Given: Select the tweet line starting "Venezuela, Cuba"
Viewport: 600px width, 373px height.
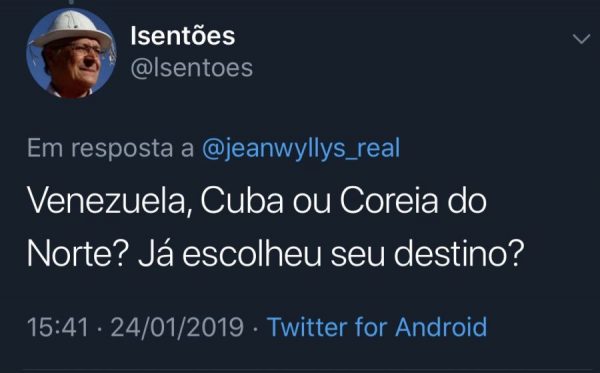Looking at the screenshot, I should (x=257, y=201).
